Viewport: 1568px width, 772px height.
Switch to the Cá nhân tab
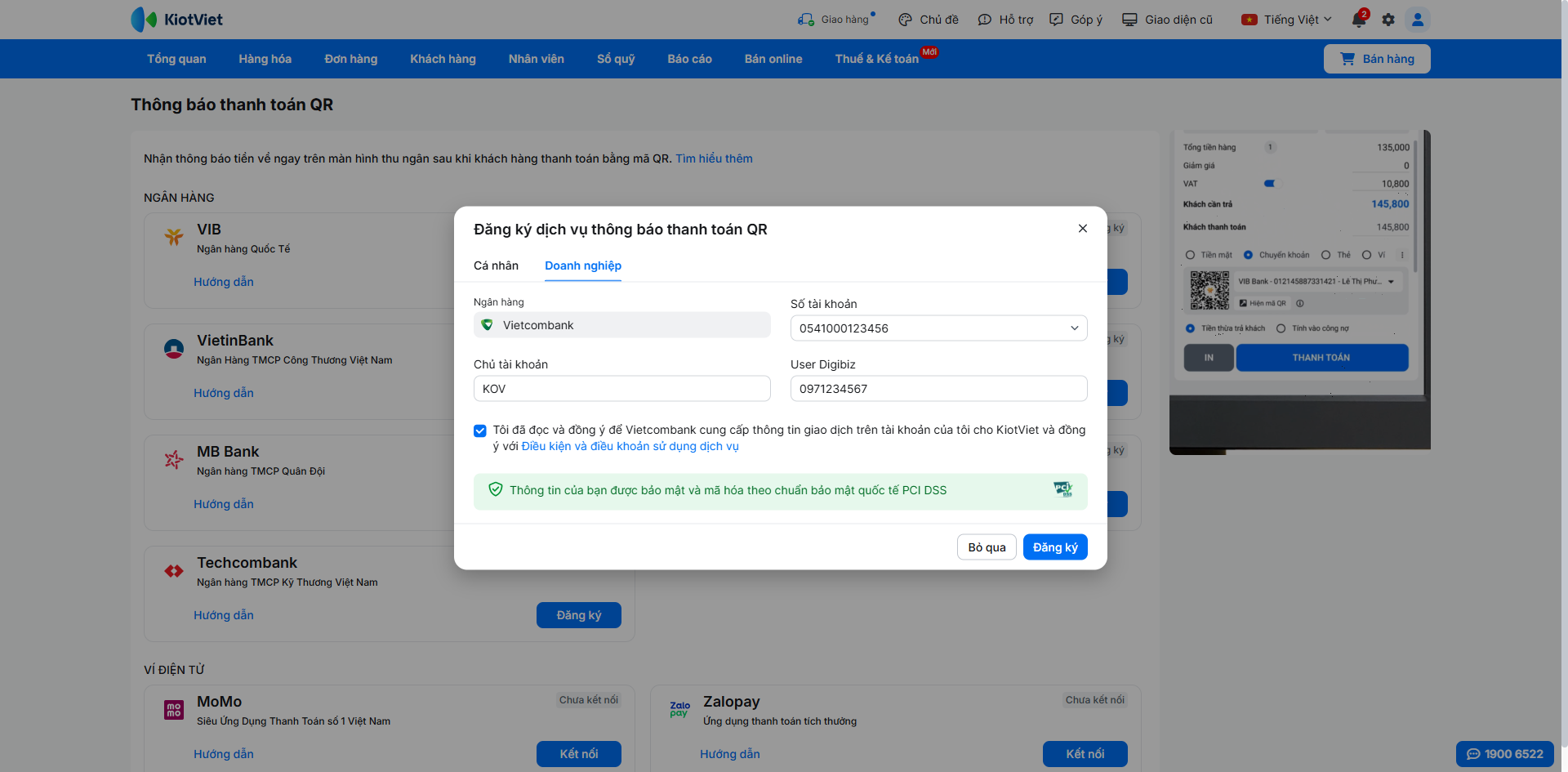tap(496, 266)
